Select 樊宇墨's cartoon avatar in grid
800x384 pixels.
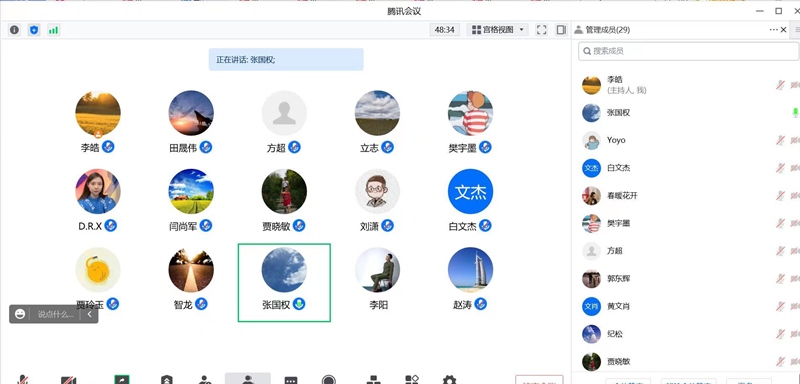(470, 113)
